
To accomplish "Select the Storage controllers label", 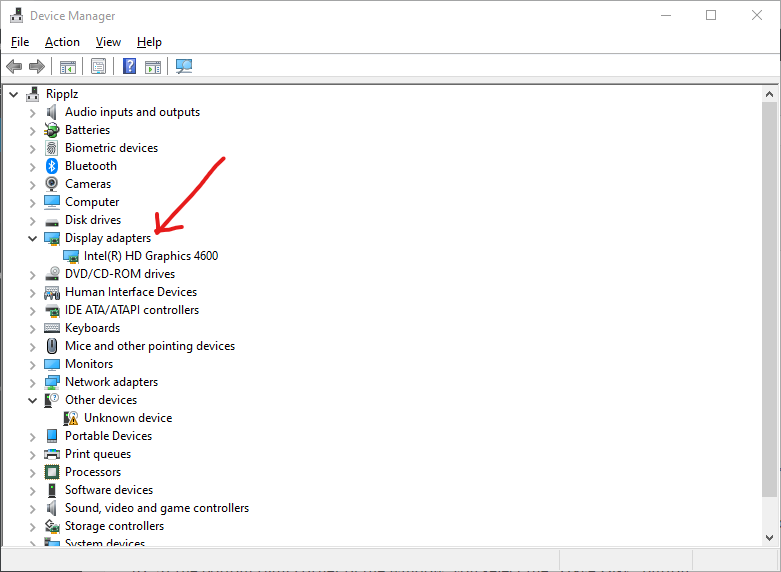I will pos(114,526).
